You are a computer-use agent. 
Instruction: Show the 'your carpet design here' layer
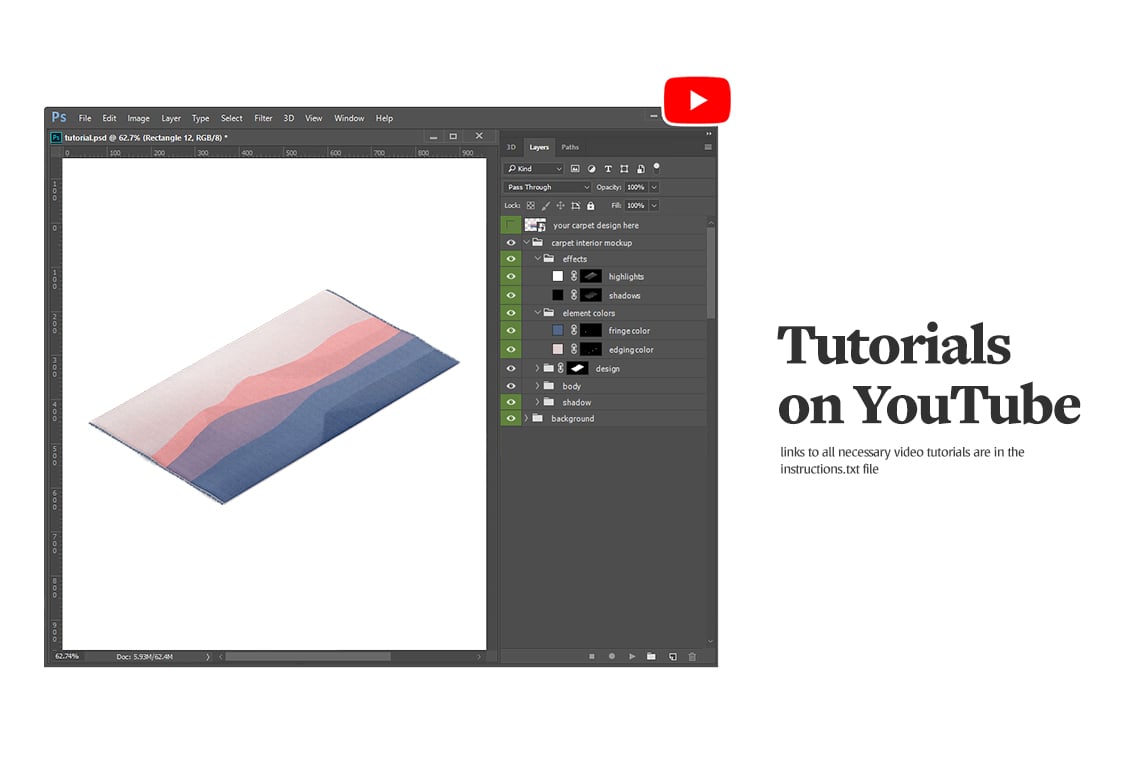point(511,226)
